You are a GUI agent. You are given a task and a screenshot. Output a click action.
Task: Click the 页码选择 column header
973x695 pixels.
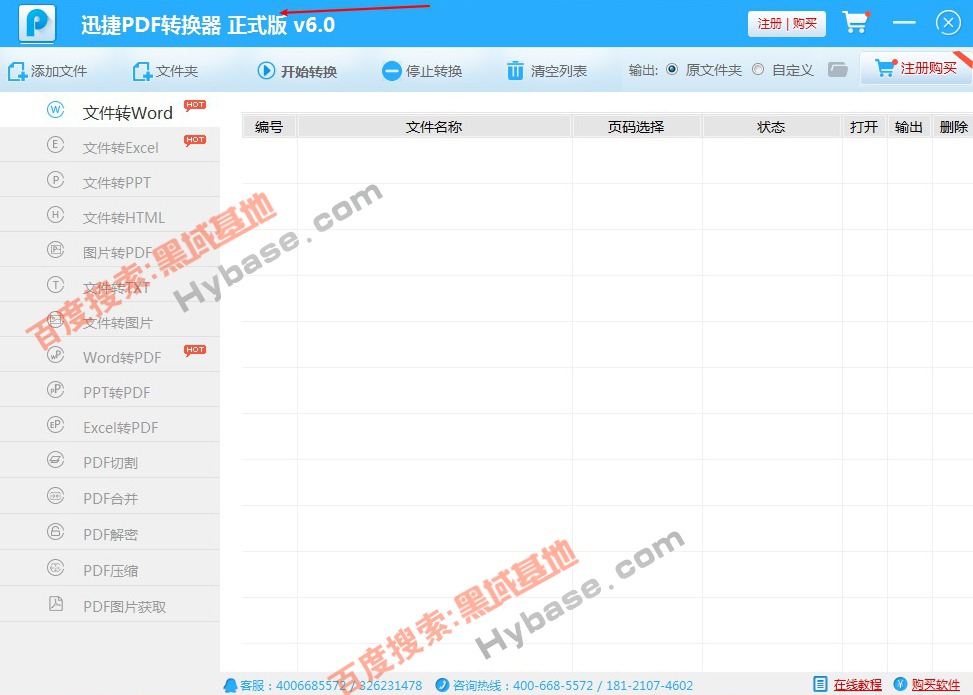[636, 127]
